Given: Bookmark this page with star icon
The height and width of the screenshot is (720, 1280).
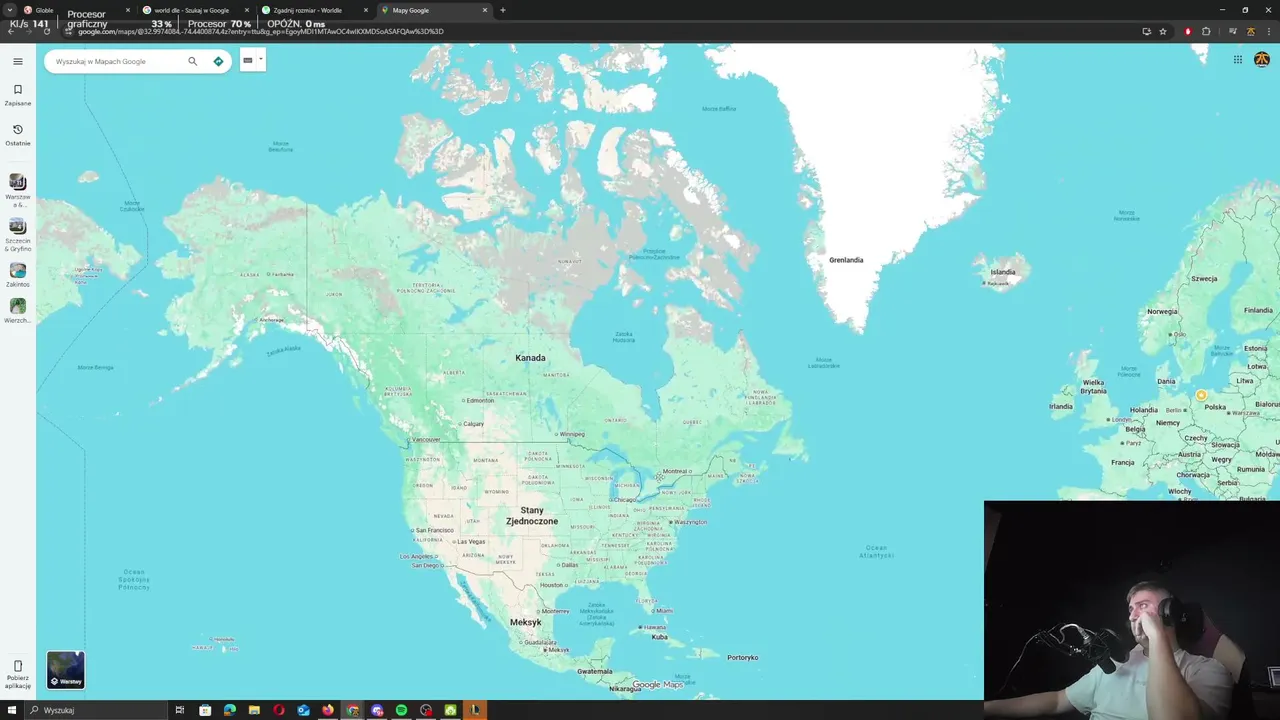Looking at the screenshot, I should point(1163,31).
